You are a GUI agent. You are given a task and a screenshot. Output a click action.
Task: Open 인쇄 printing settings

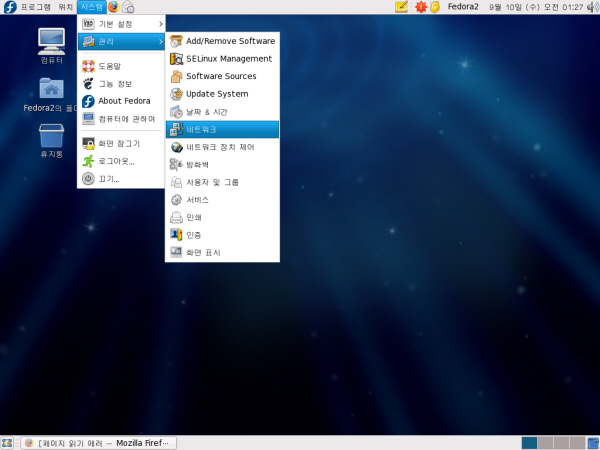pyautogui.click(x=222, y=217)
